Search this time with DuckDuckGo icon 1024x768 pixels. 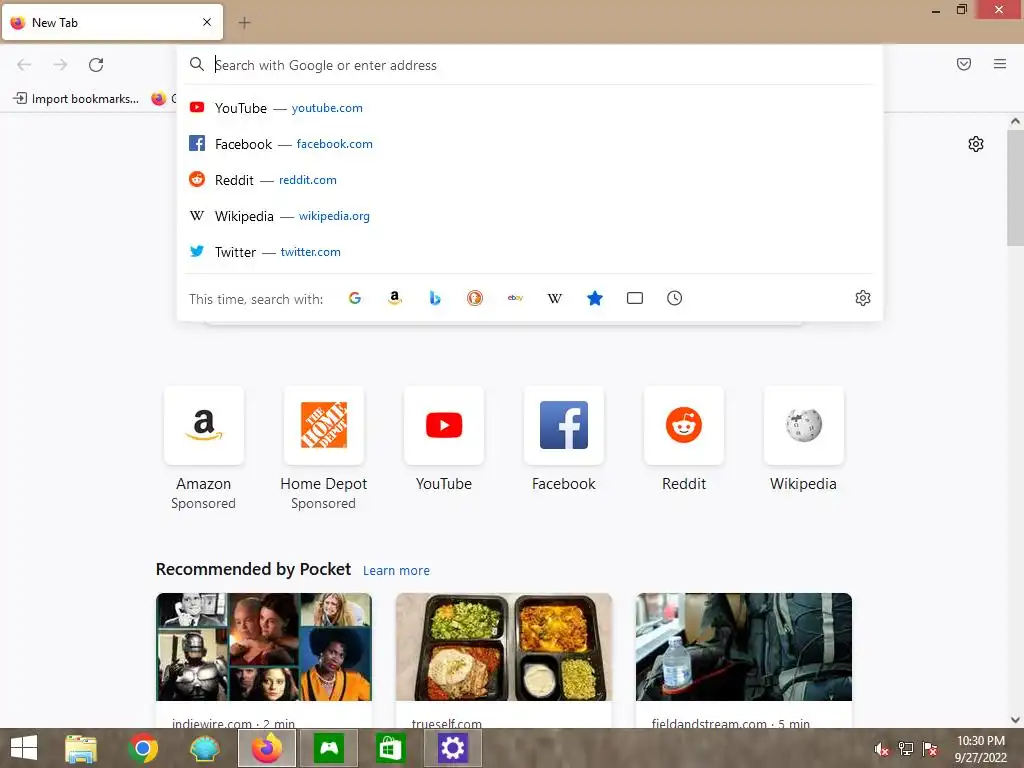[x=475, y=298]
